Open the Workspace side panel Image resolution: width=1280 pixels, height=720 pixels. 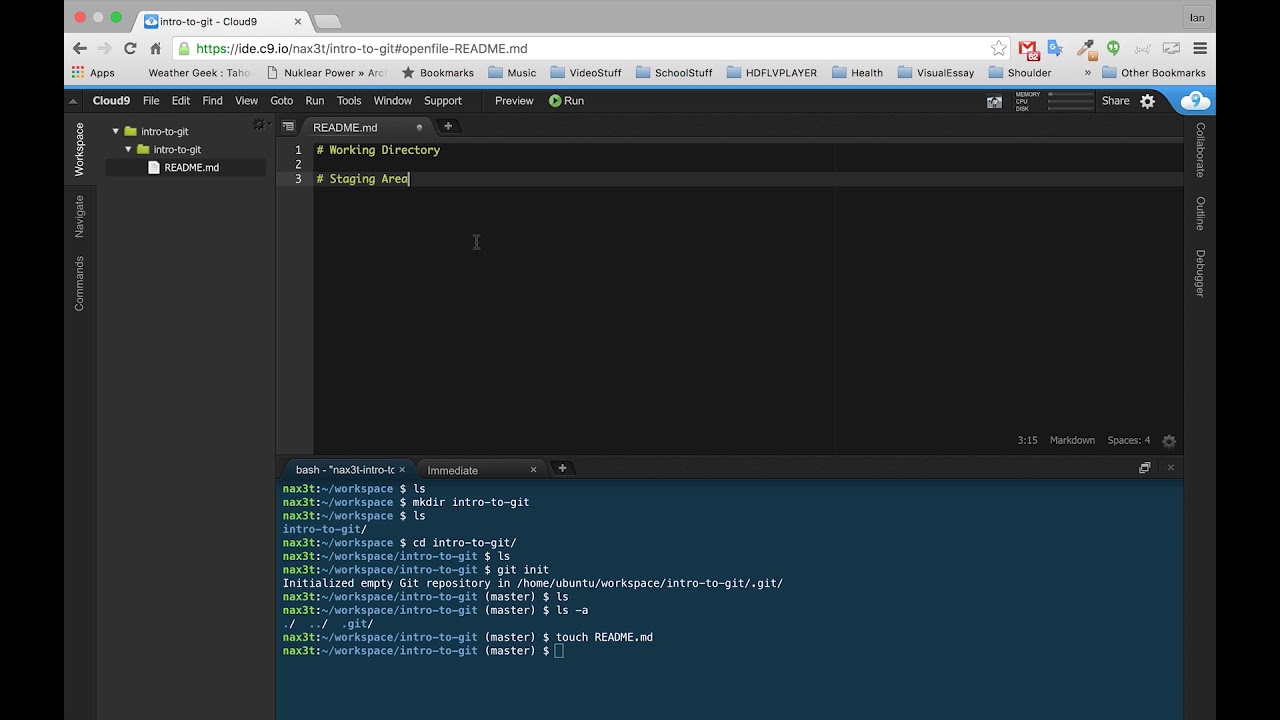[79, 149]
